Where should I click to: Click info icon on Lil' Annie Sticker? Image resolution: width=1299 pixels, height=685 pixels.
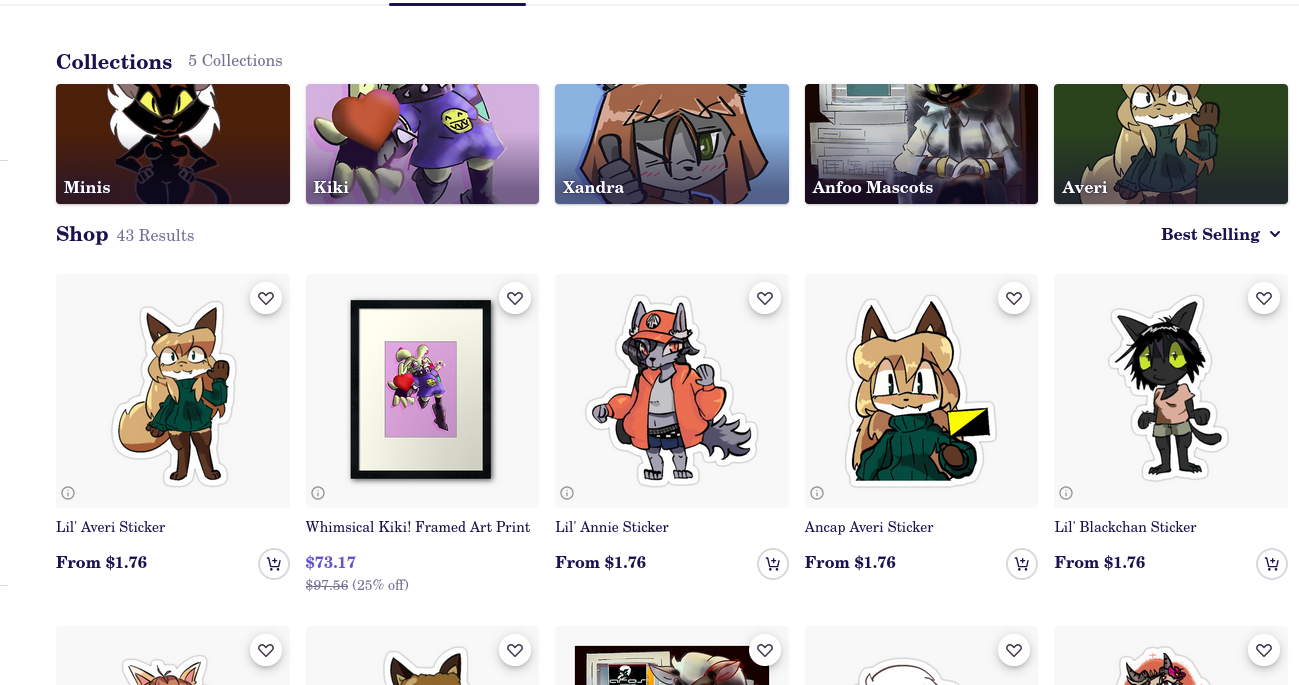point(567,493)
